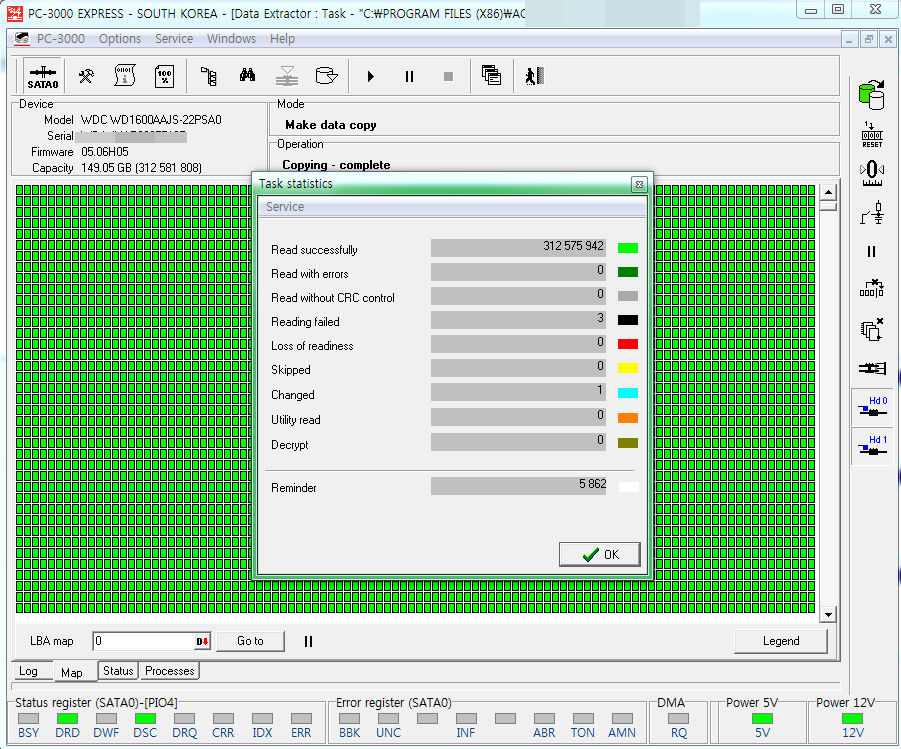The image size is (901, 749).
Task: Start the task with Play button
Action: [371, 76]
